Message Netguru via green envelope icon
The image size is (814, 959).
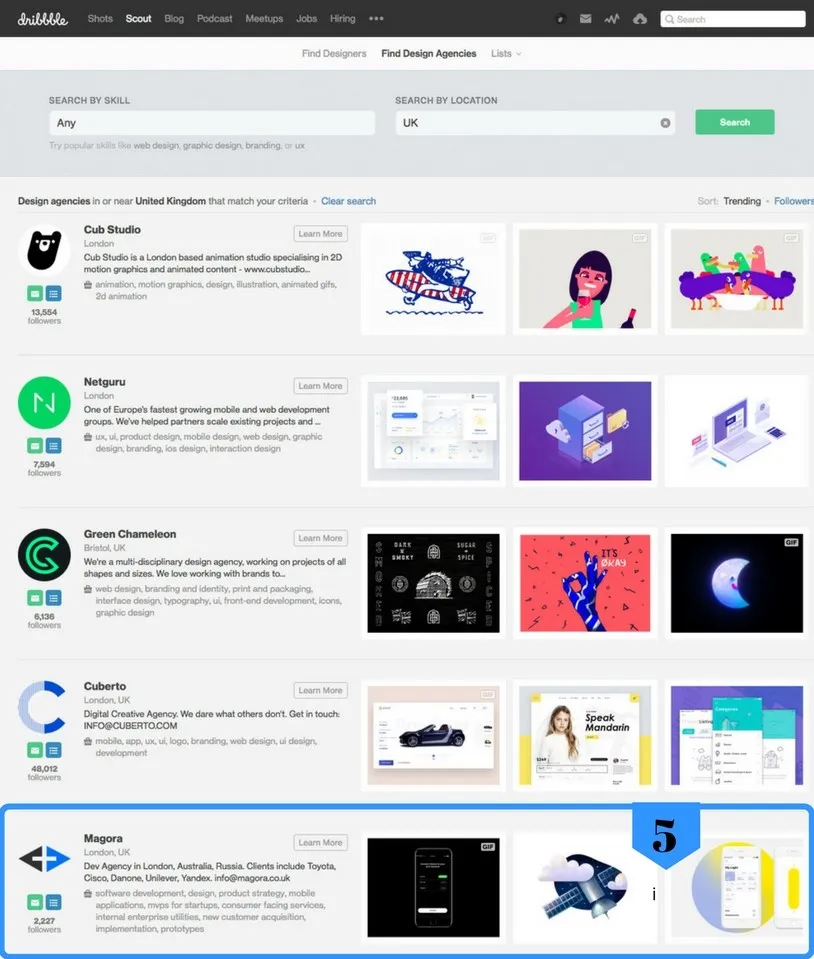point(35,446)
